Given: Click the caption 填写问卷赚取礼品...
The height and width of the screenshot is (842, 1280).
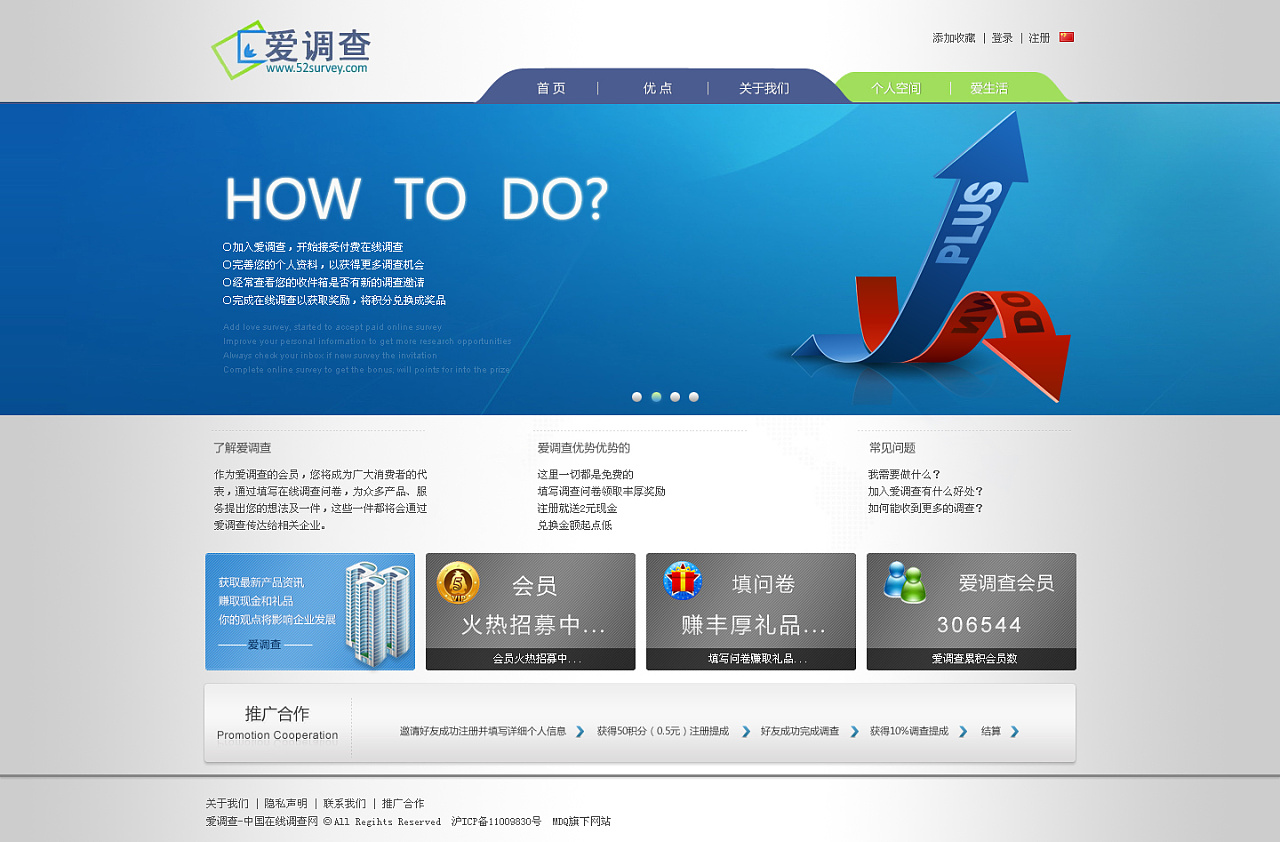Looking at the screenshot, I should pyautogui.click(x=757, y=659).
